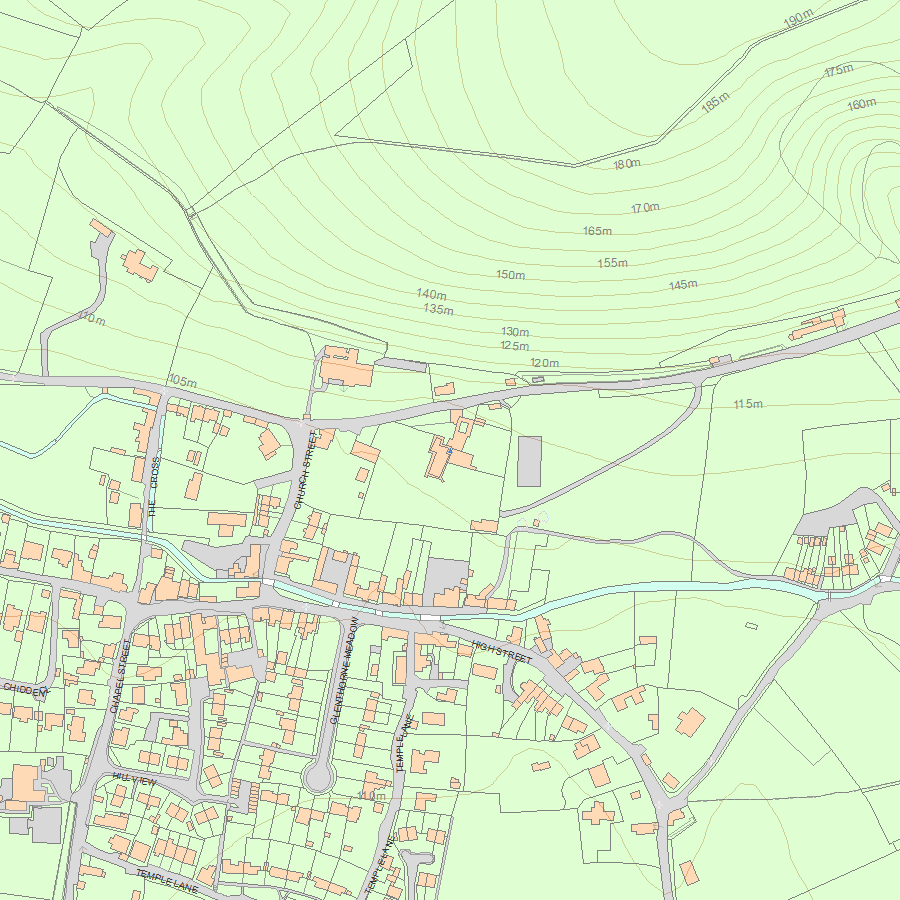Image resolution: width=900 pixels, height=900 pixels.
Task: Click the "145m" contour label
Action: [x=683, y=285]
